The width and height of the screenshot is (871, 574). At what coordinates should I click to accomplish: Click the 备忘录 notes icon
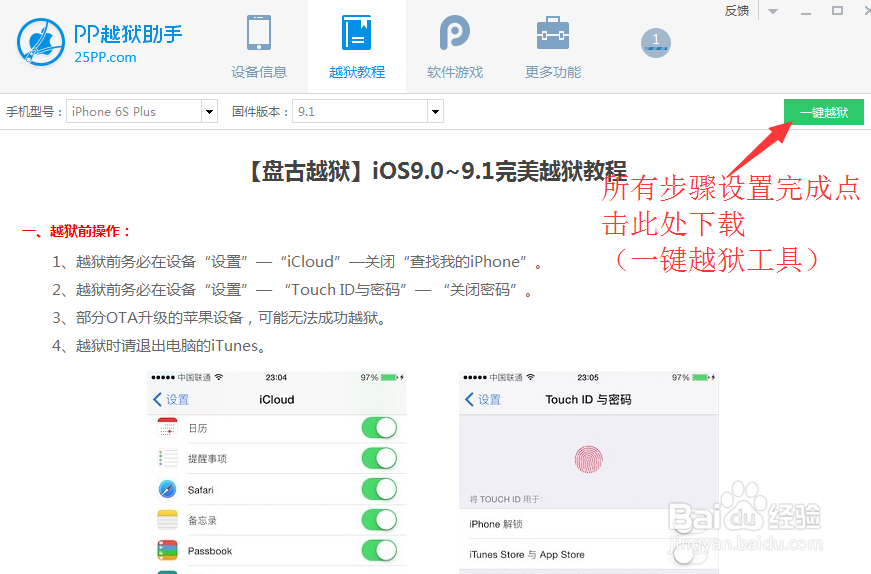tap(167, 520)
